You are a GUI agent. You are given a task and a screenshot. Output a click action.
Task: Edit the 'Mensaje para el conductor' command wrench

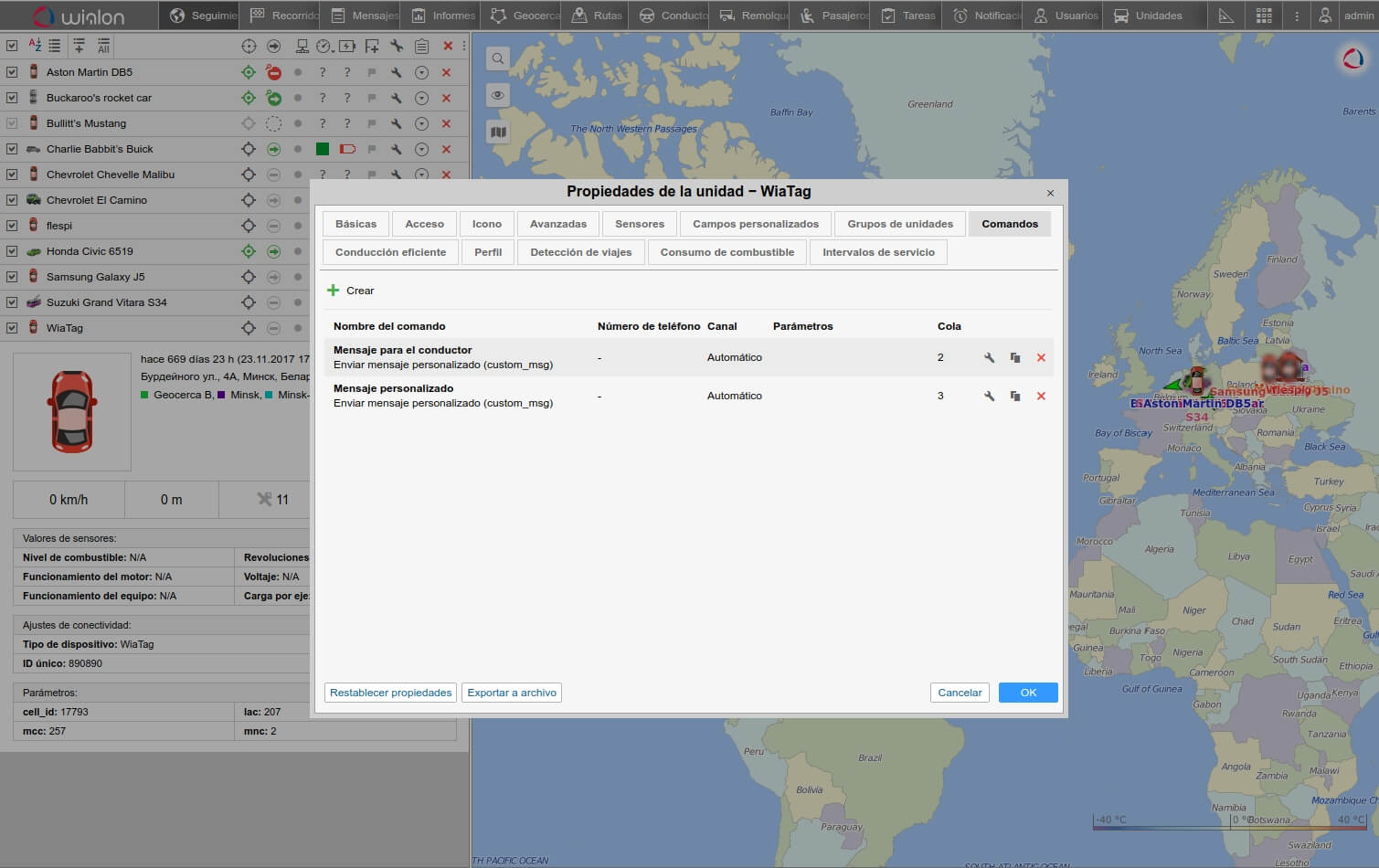(x=989, y=358)
